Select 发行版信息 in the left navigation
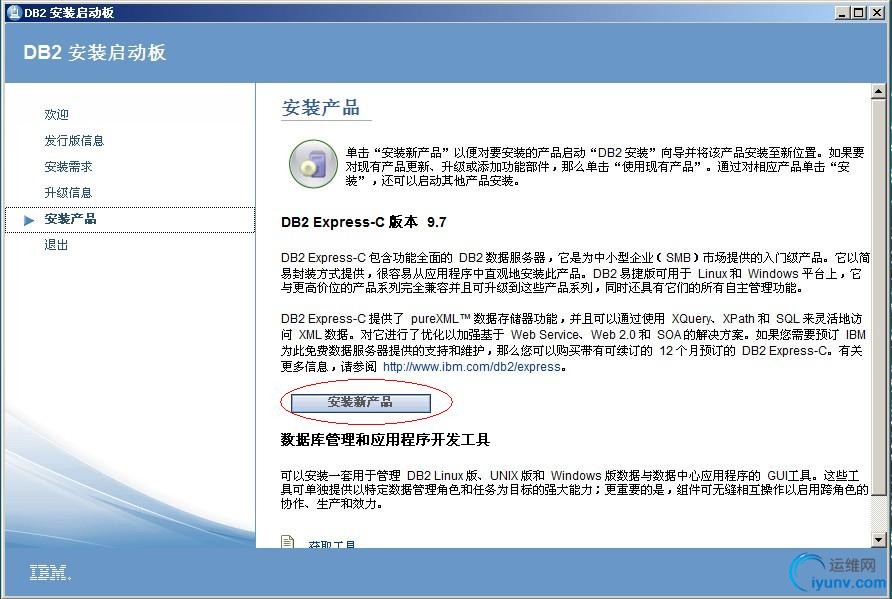This screenshot has width=892, height=599. pos(74,141)
